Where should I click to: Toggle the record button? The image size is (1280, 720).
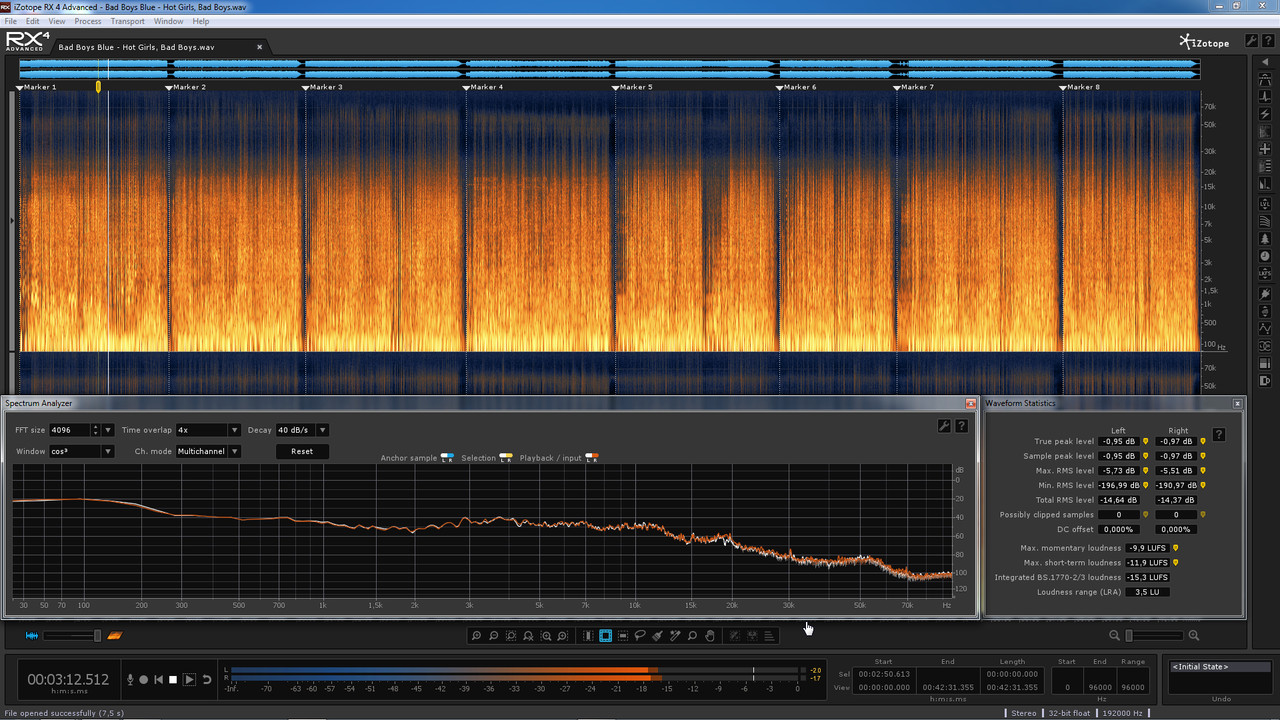tap(143, 680)
